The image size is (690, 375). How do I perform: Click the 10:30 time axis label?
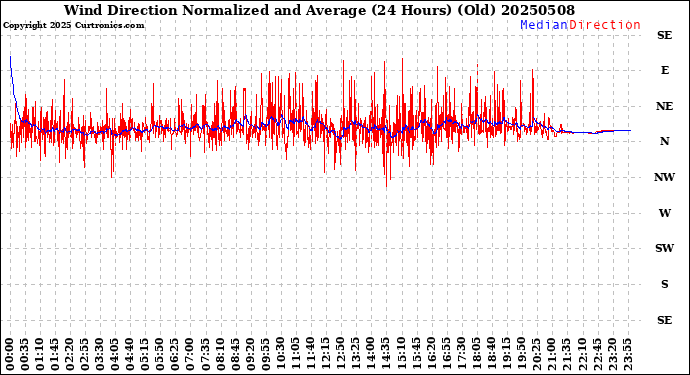[x=280, y=354]
